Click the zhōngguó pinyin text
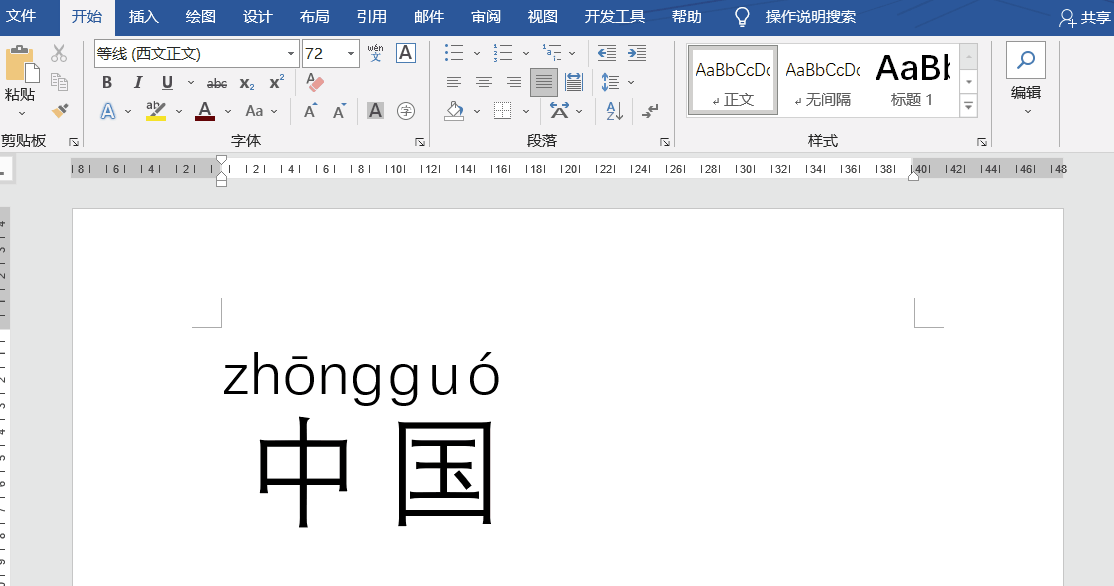Screen dimensions: 1114x586 (362, 377)
